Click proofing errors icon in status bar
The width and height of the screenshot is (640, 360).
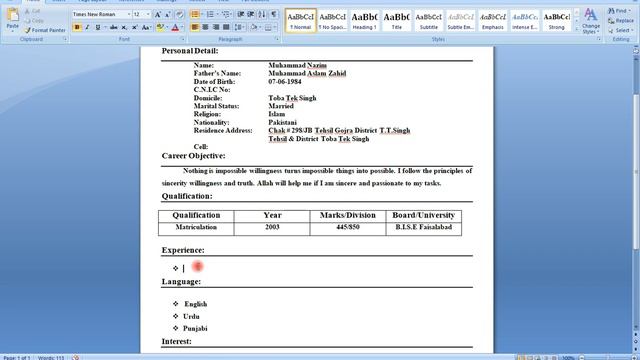[x=76, y=358]
